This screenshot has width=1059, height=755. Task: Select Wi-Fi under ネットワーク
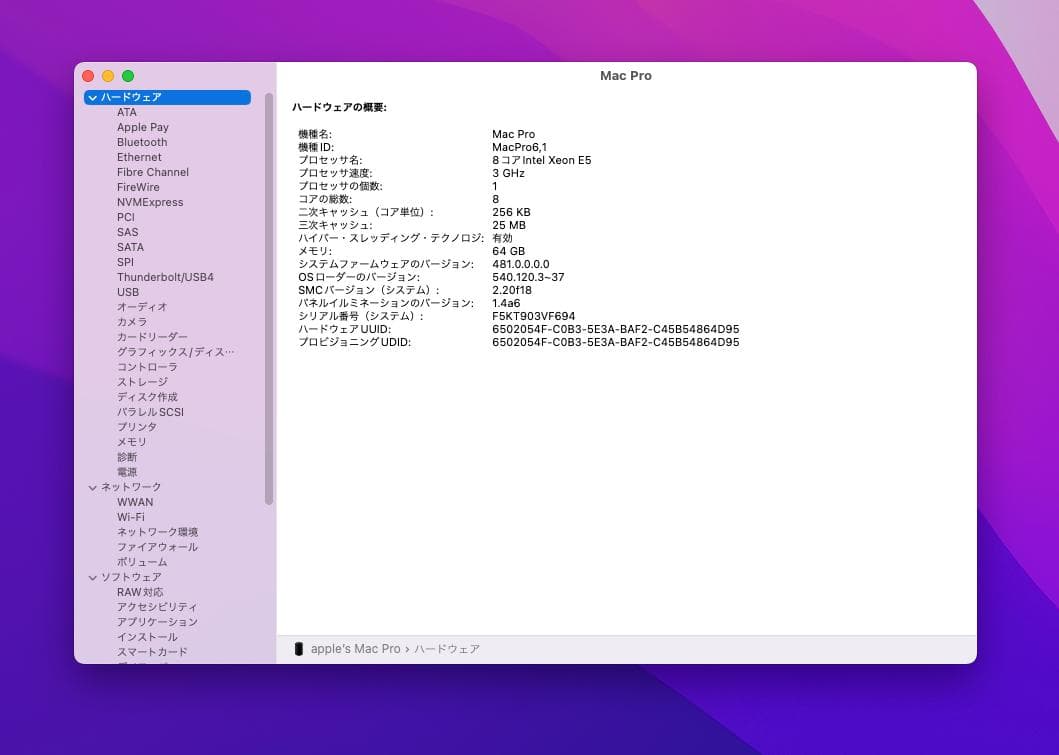(x=131, y=517)
